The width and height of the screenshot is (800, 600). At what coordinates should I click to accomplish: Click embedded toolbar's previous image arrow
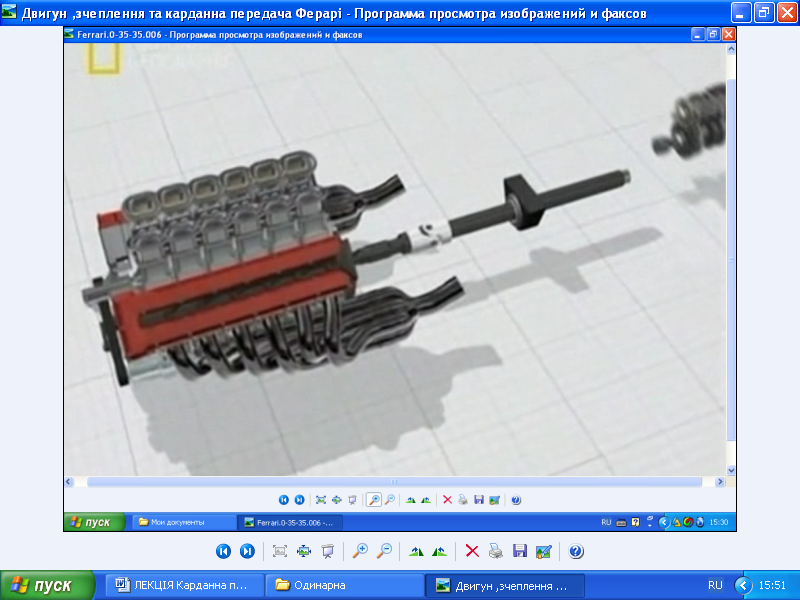(284, 500)
